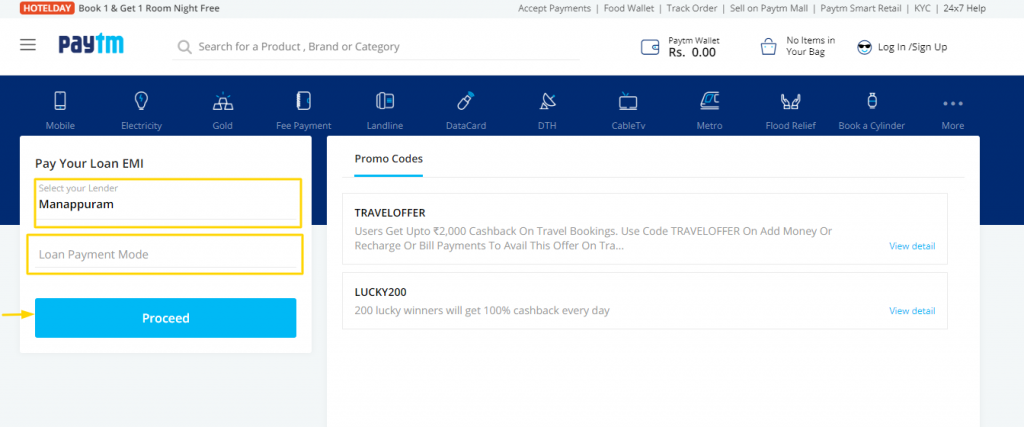Select the Flood Relief icon
The width and height of the screenshot is (1024, 427).
point(790,101)
